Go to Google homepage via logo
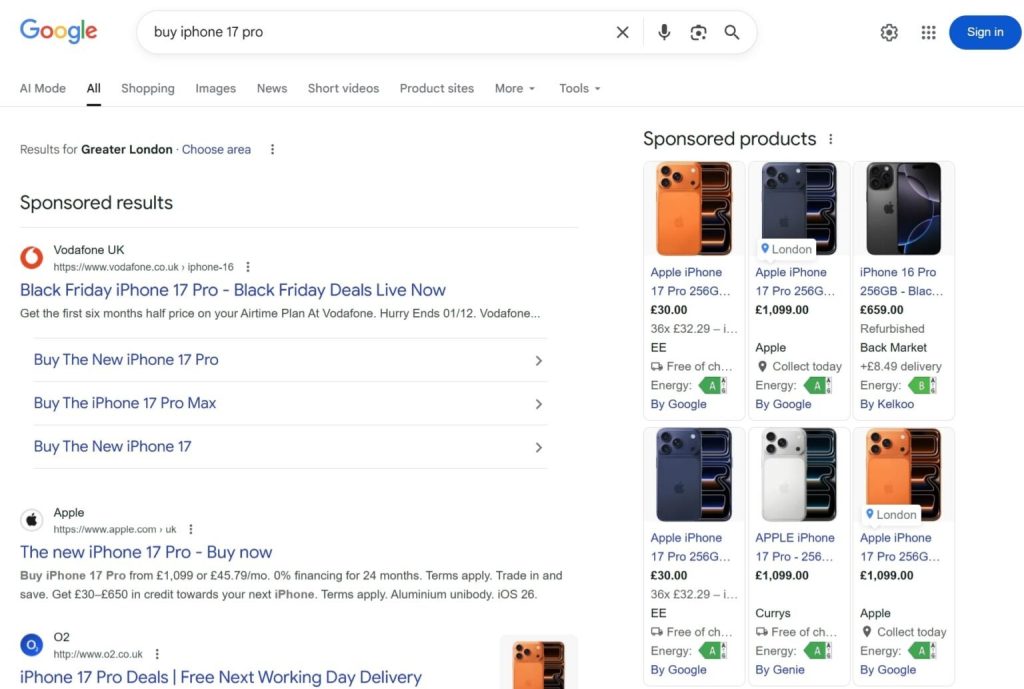The height and width of the screenshot is (689, 1024). pyautogui.click(x=59, y=31)
